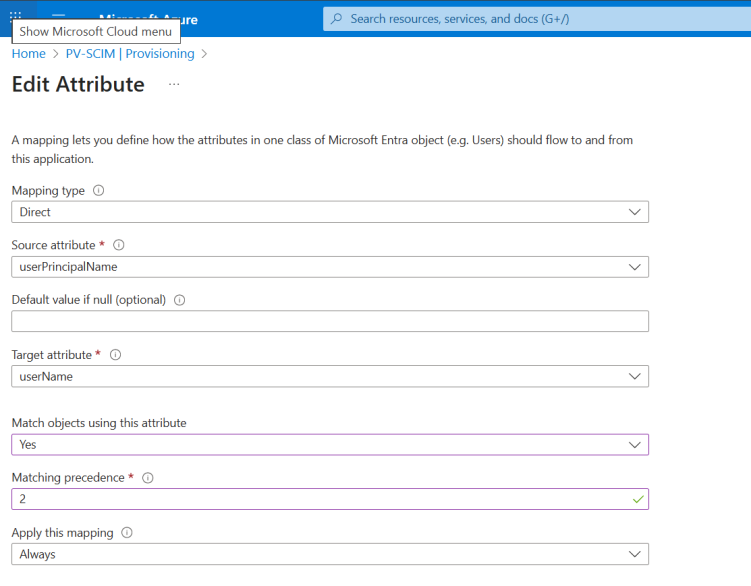Open the Azure portal hamburger menu

(58, 19)
